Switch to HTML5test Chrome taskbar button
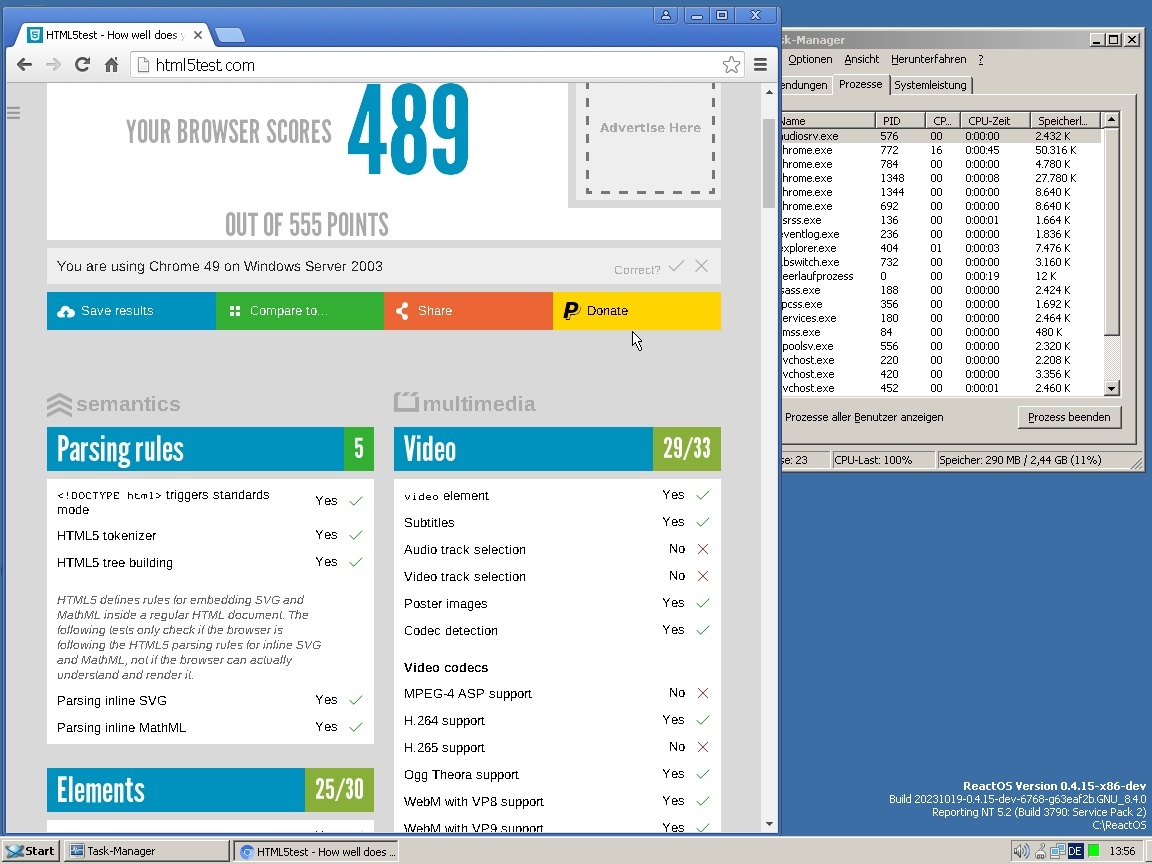Viewport: 1152px width, 864px height. pyautogui.click(x=317, y=852)
